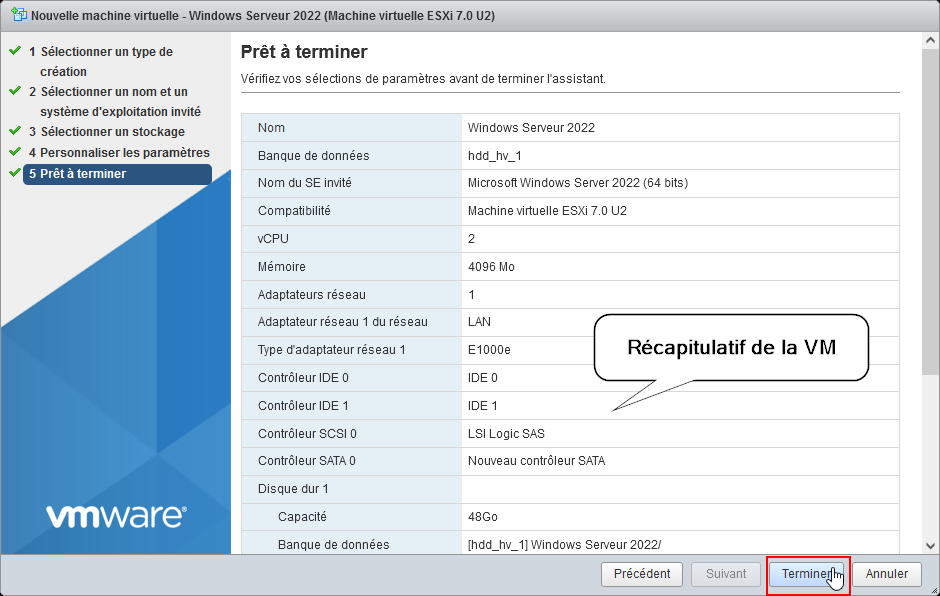The image size is (940, 596).
Task: Click the 'Prêt à terminer' heading
Action: click(304, 52)
